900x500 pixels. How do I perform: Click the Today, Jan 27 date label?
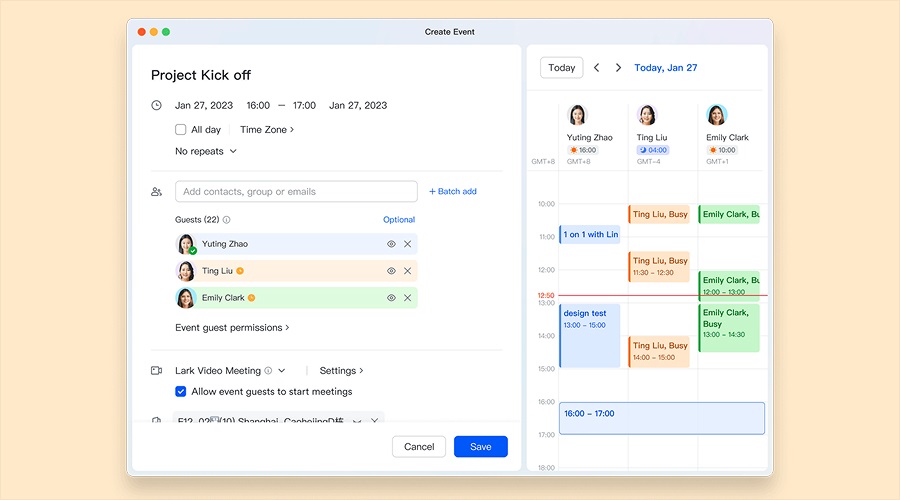666,68
